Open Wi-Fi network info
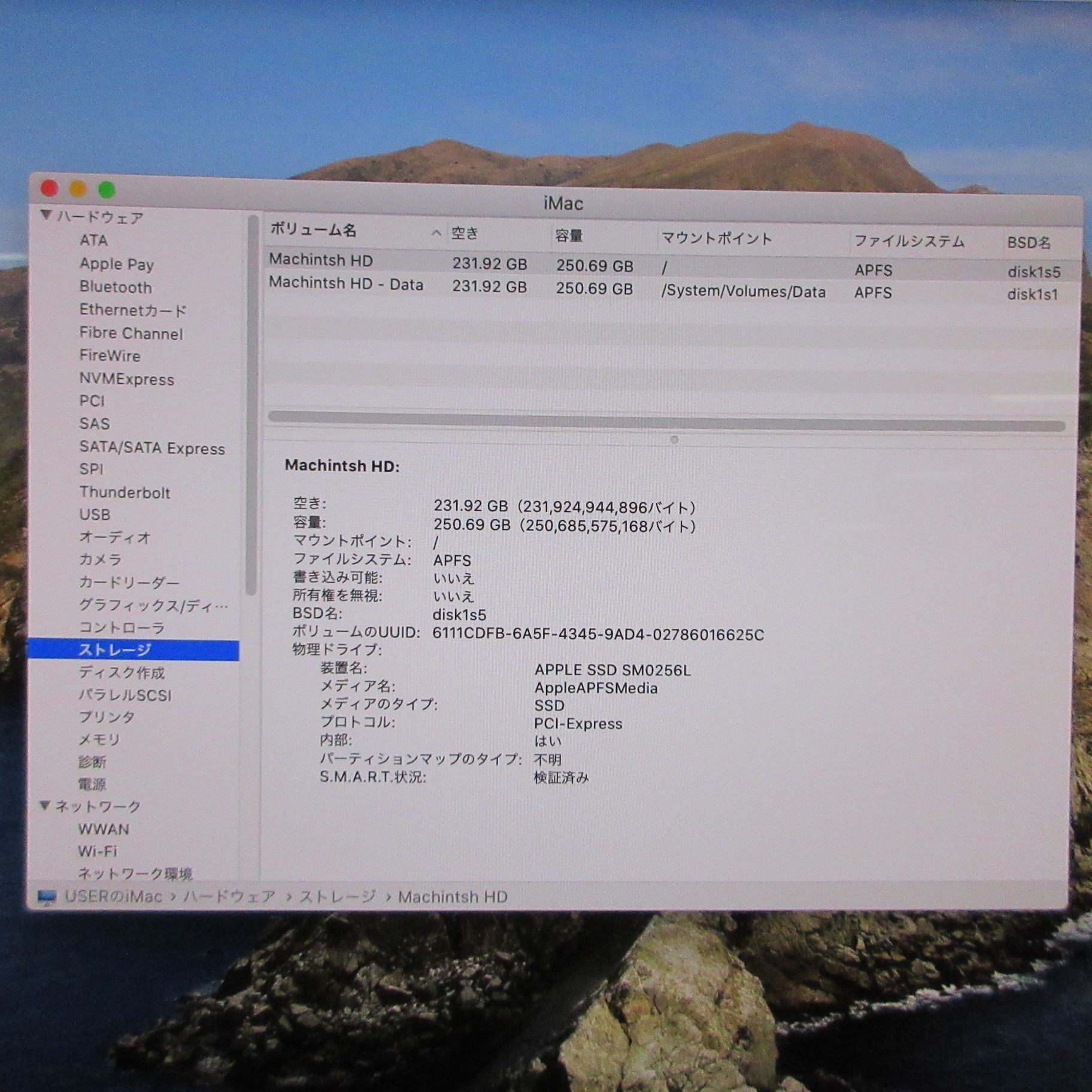This screenshot has height=1092, width=1092. tap(98, 851)
